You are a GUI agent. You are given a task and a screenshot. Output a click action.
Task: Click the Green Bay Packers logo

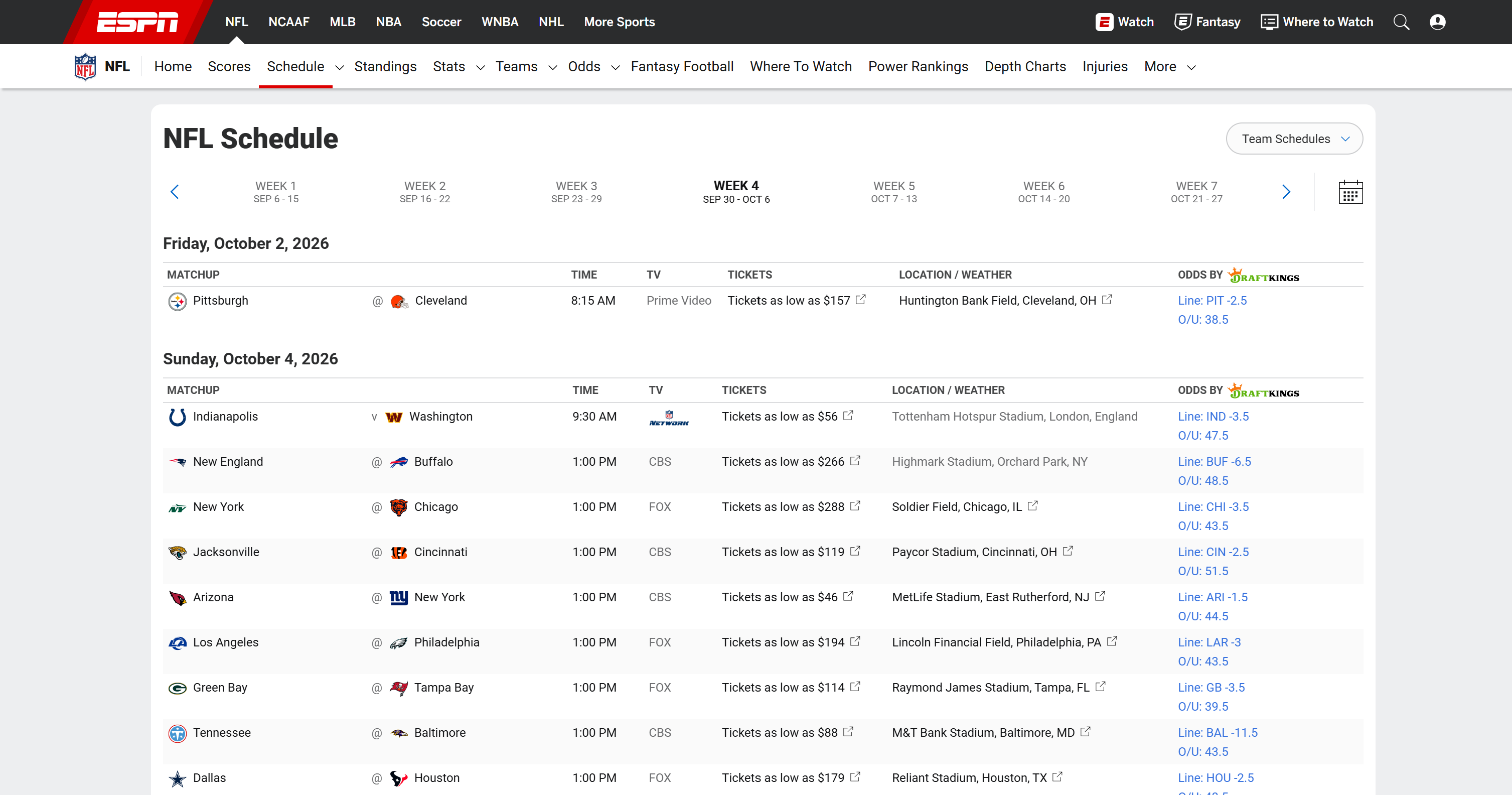(x=177, y=688)
